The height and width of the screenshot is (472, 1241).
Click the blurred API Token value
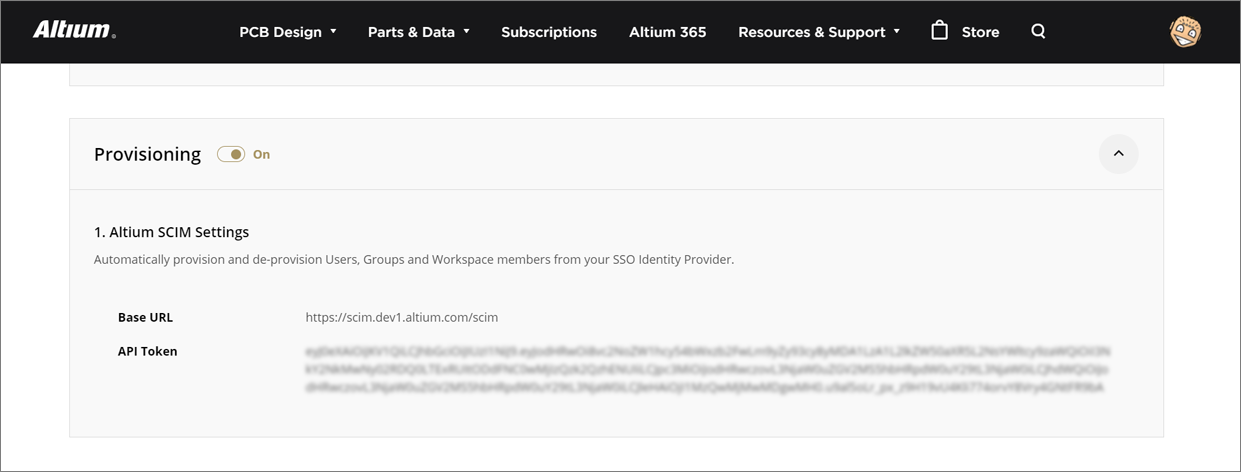pyautogui.click(x=707, y=369)
